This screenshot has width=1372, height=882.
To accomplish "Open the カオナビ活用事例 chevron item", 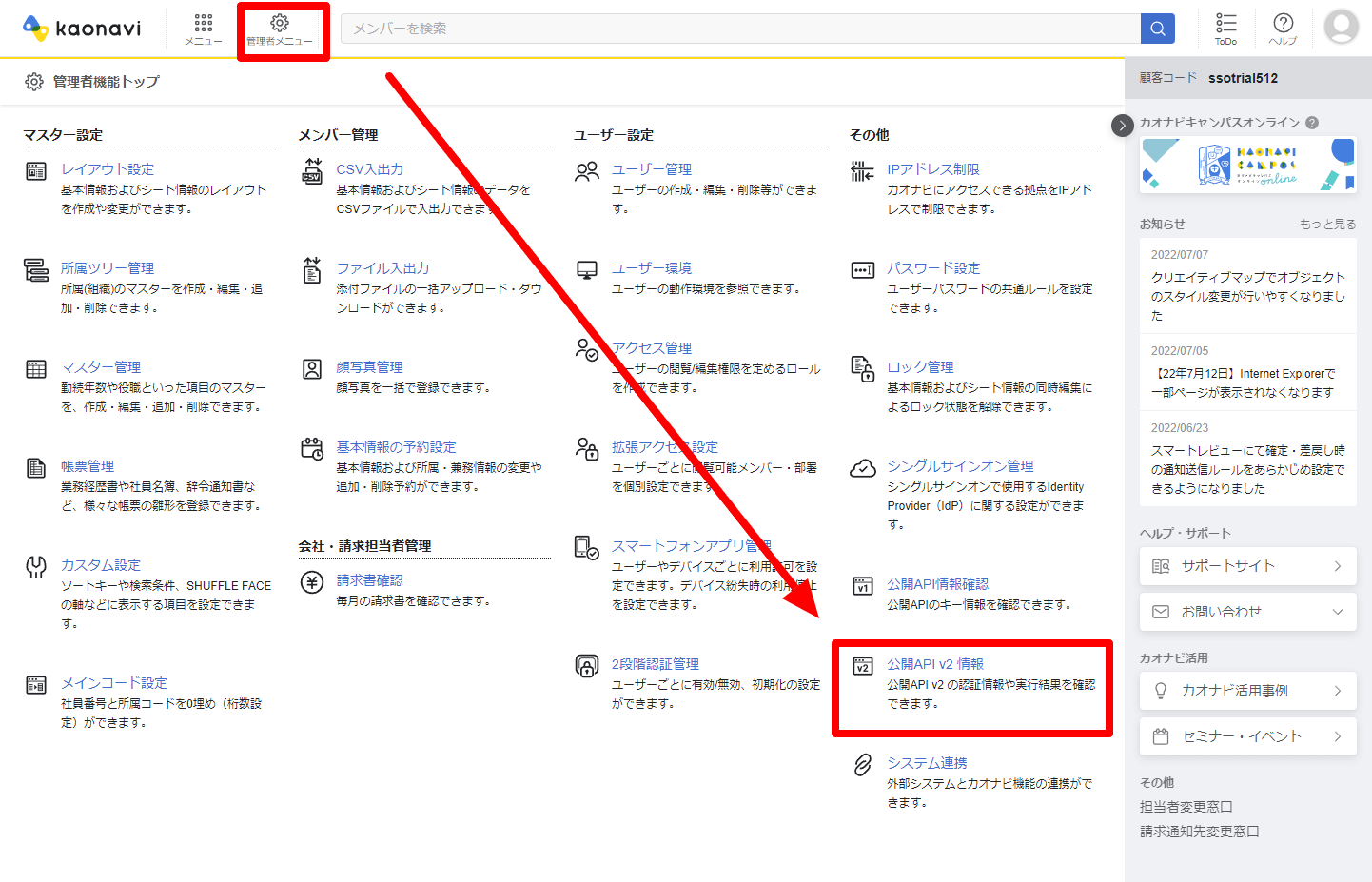I will coord(1248,691).
